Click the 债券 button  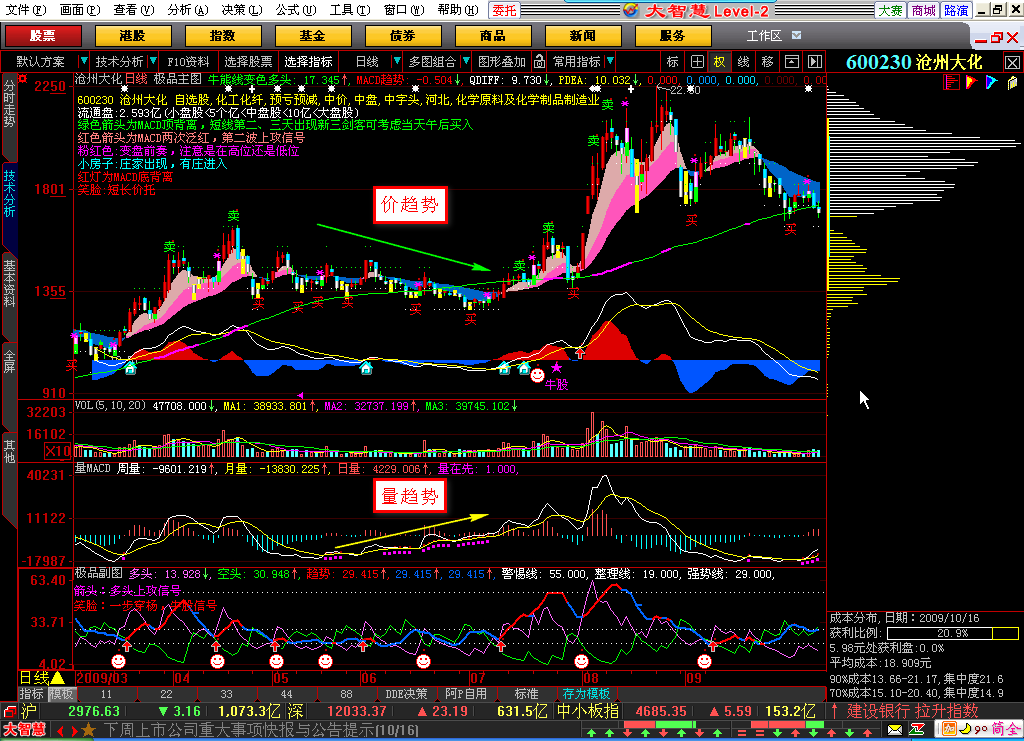pyautogui.click(x=403, y=35)
